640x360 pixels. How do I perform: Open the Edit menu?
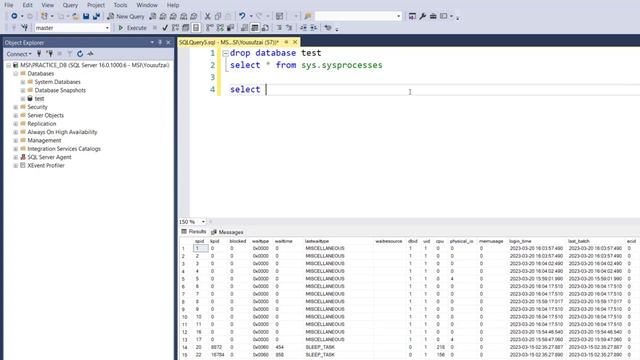(27, 5)
